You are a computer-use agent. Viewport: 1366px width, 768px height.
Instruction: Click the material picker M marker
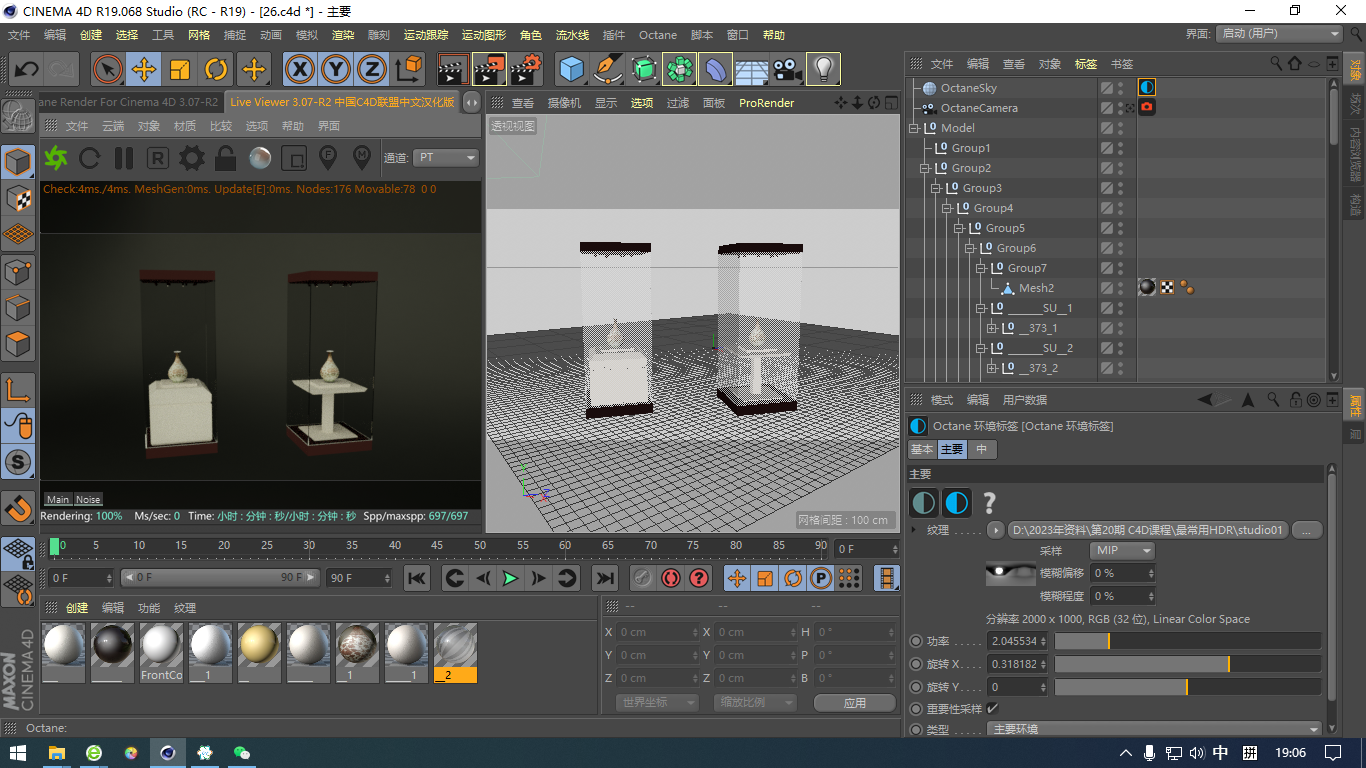point(362,157)
